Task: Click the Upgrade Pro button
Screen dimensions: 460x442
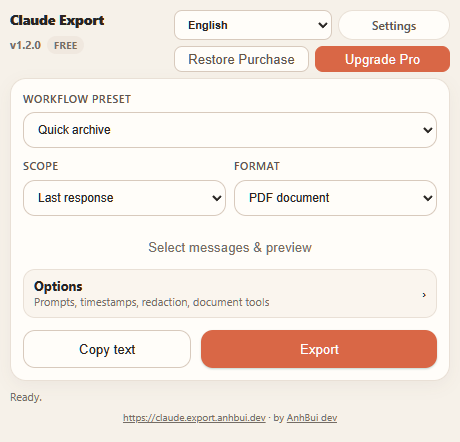Action: point(382,59)
